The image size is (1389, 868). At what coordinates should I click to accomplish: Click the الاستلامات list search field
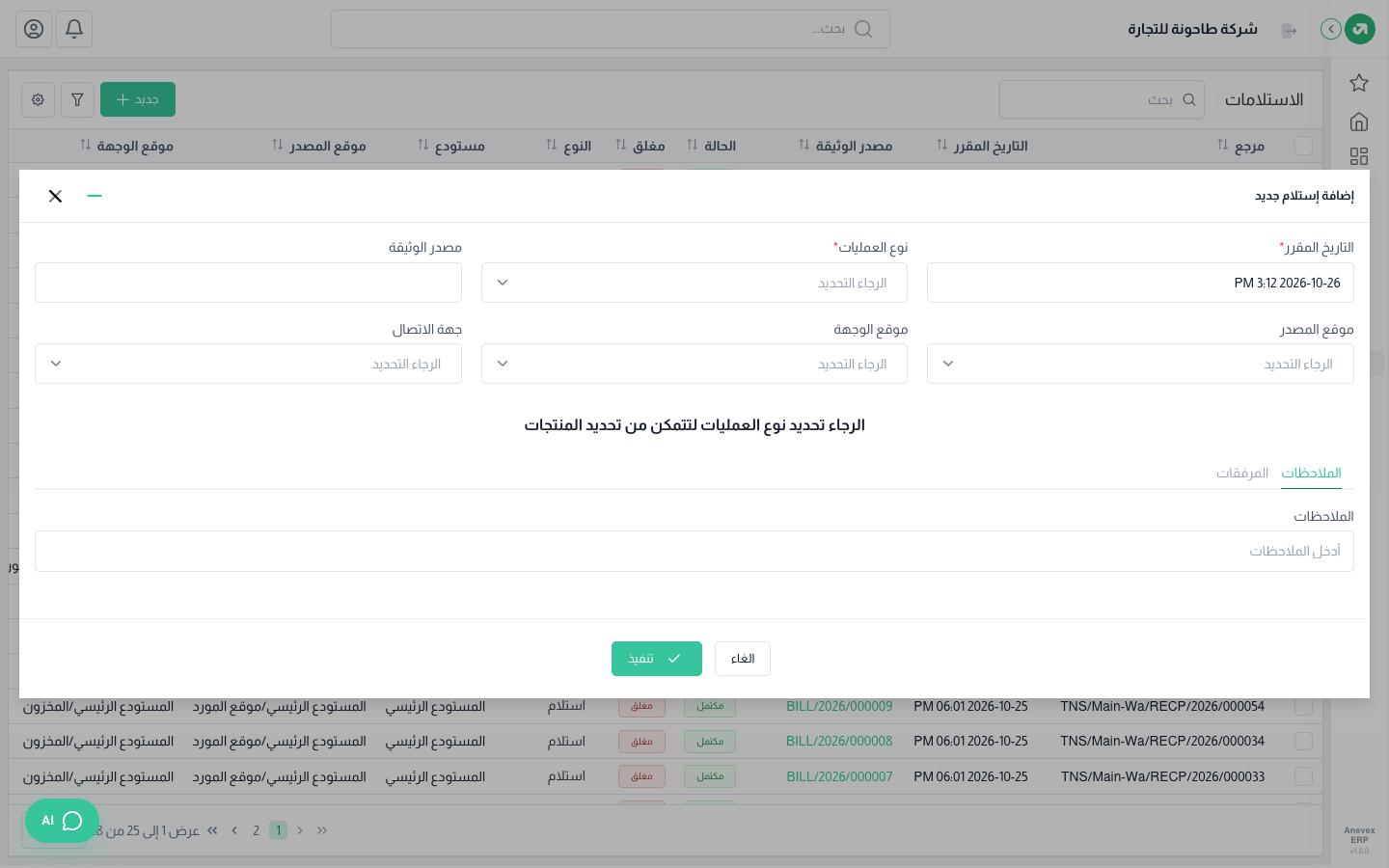1102,99
